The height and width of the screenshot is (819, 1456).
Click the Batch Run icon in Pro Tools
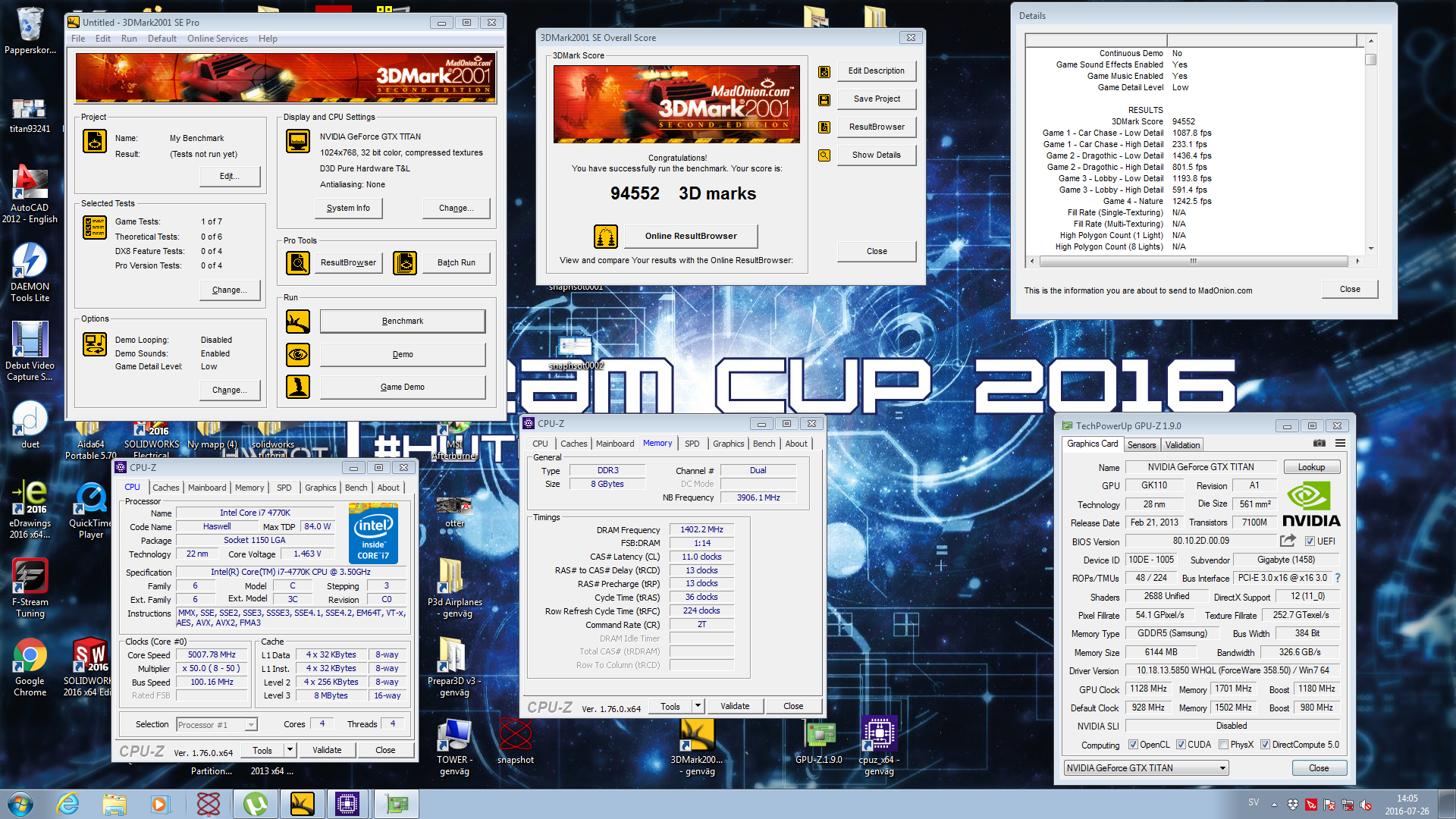(x=404, y=263)
